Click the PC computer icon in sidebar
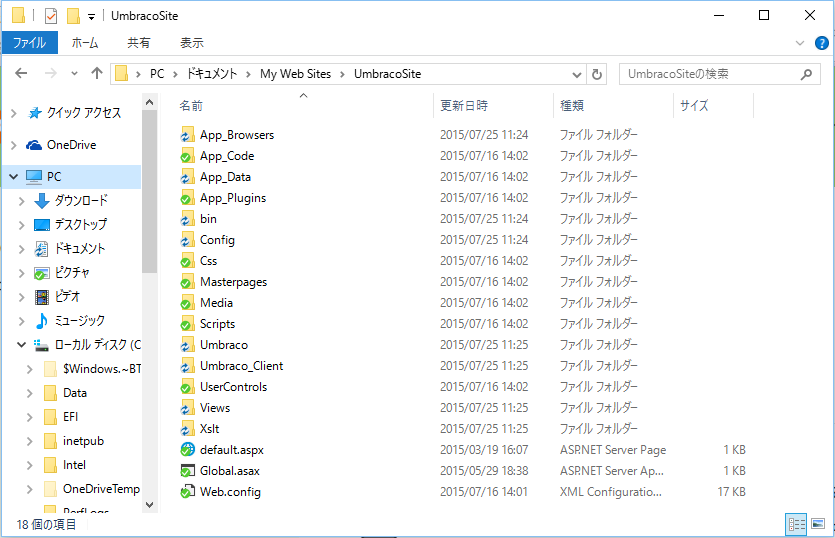 click(x=34, y=177)
